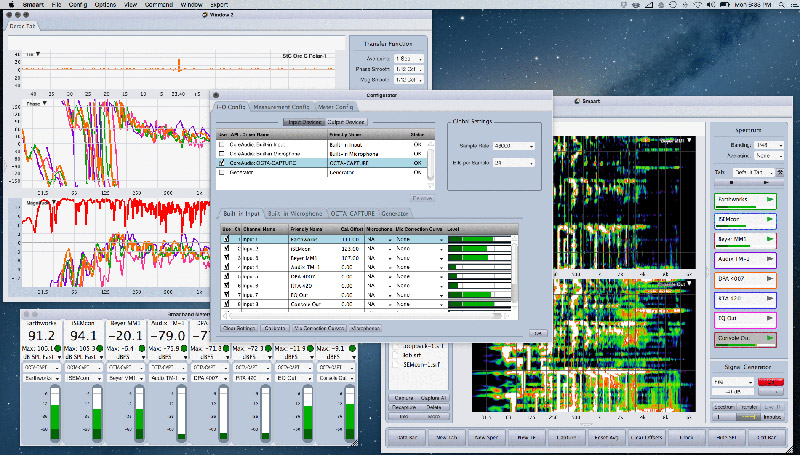Start the ISEMcon measurement with its play arrow
Image resolution: width=800 pixels, height=455 pixels.
769,219
